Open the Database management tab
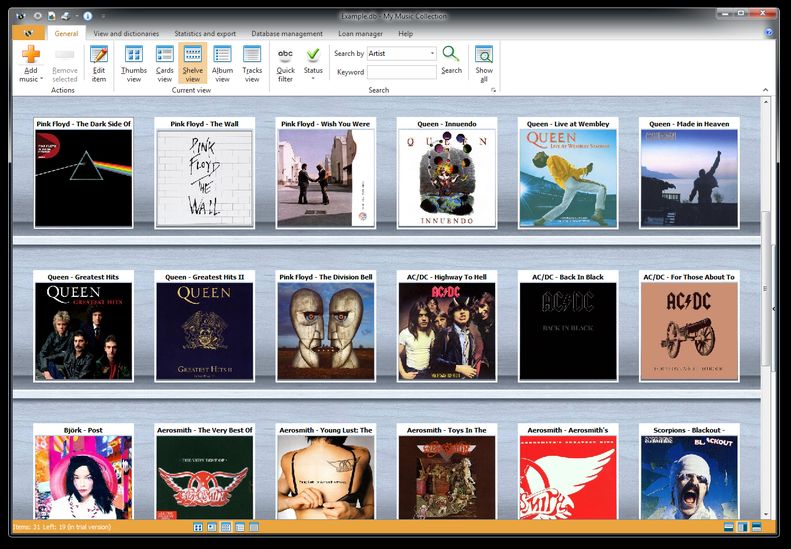 287,34
